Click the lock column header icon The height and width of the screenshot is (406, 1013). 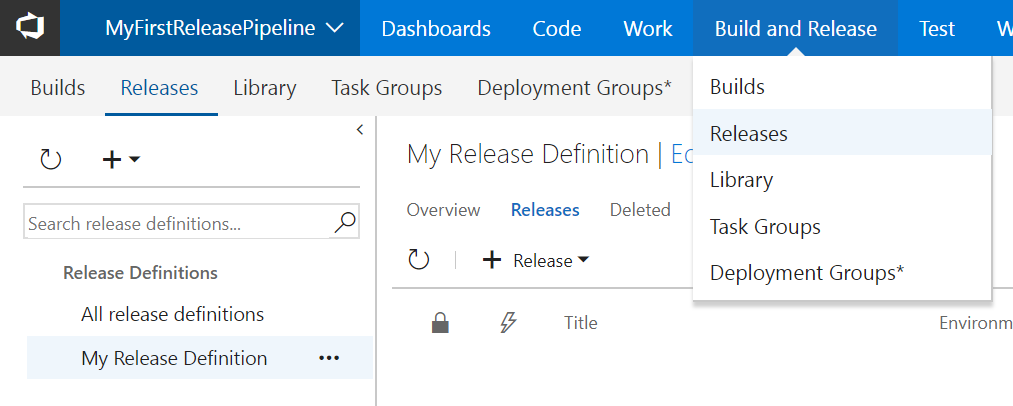(439, 322)
